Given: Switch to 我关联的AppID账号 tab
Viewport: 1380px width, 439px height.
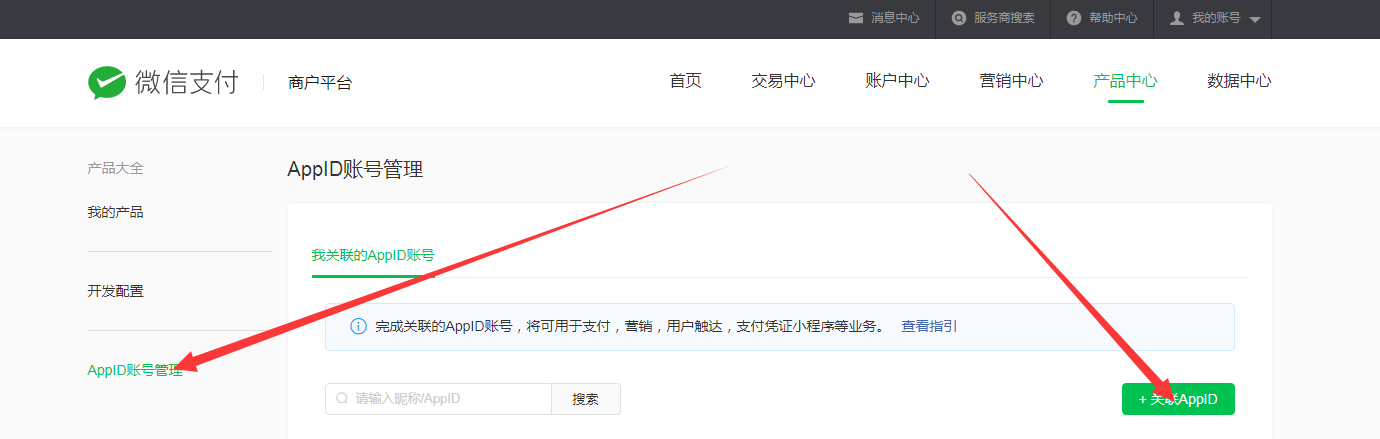Looking at the screenshot, I should point(373,255).
